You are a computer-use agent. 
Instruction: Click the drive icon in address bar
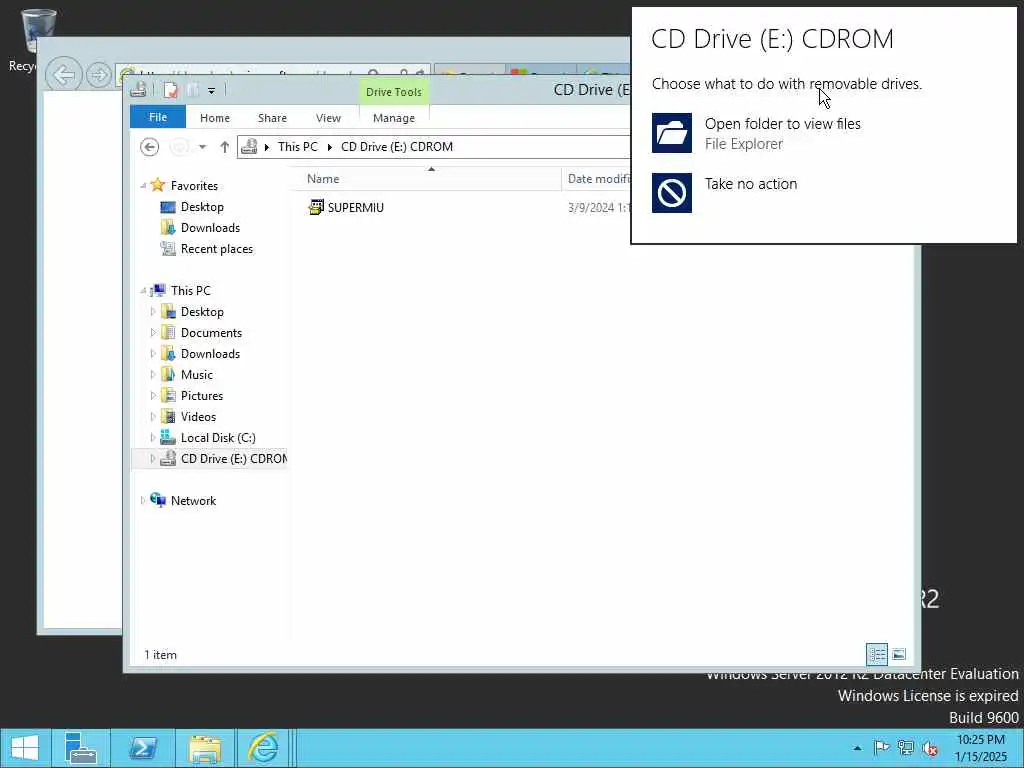249,147
